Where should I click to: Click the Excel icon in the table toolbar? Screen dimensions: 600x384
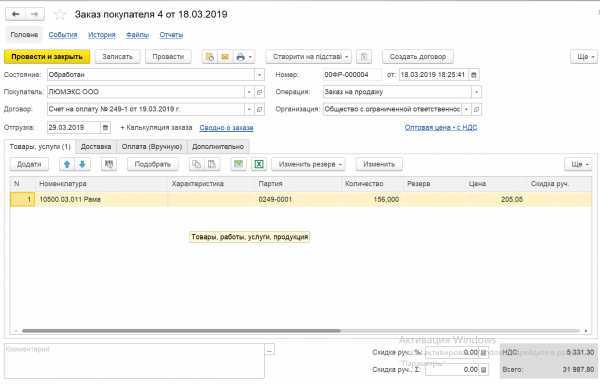coord(259,164)
